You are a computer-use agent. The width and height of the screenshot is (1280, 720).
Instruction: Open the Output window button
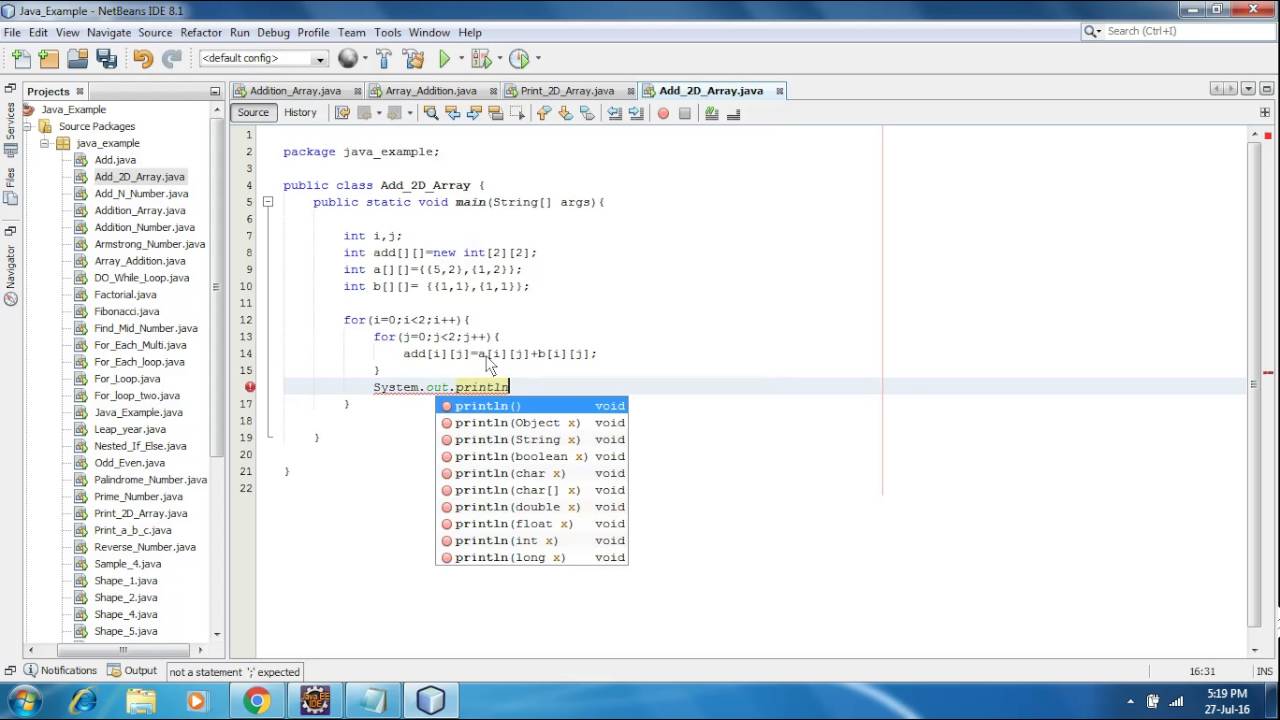(132, 671)
